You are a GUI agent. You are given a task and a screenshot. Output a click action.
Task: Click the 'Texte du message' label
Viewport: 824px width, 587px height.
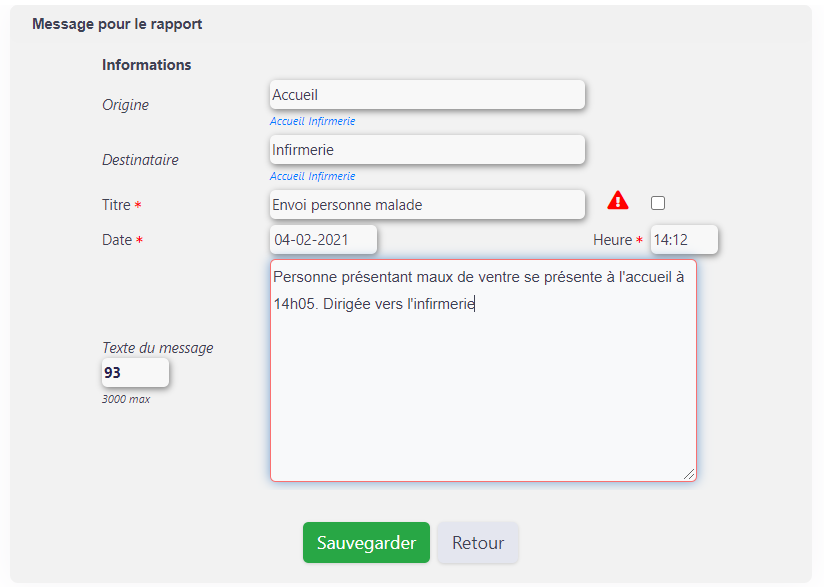pyautogui.click(x=158, y=348)
